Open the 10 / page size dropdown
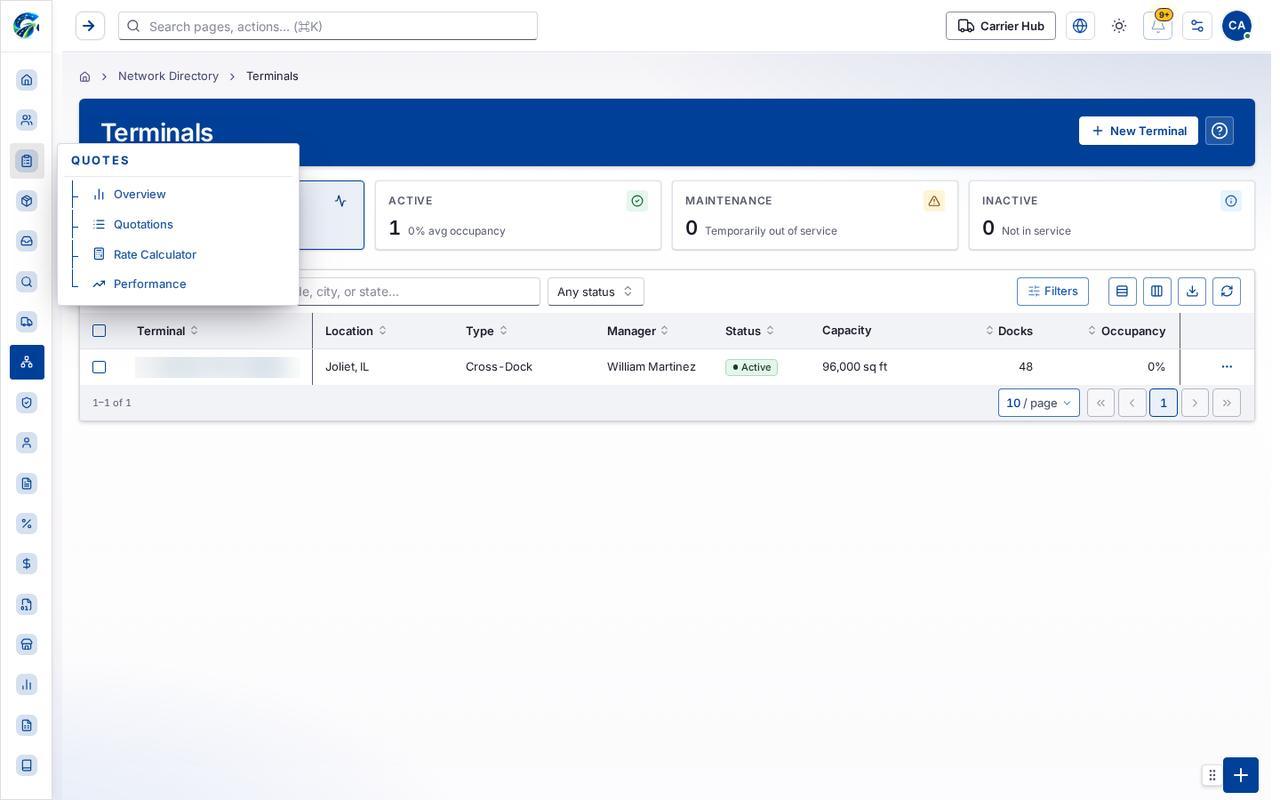 point(1039,403)
